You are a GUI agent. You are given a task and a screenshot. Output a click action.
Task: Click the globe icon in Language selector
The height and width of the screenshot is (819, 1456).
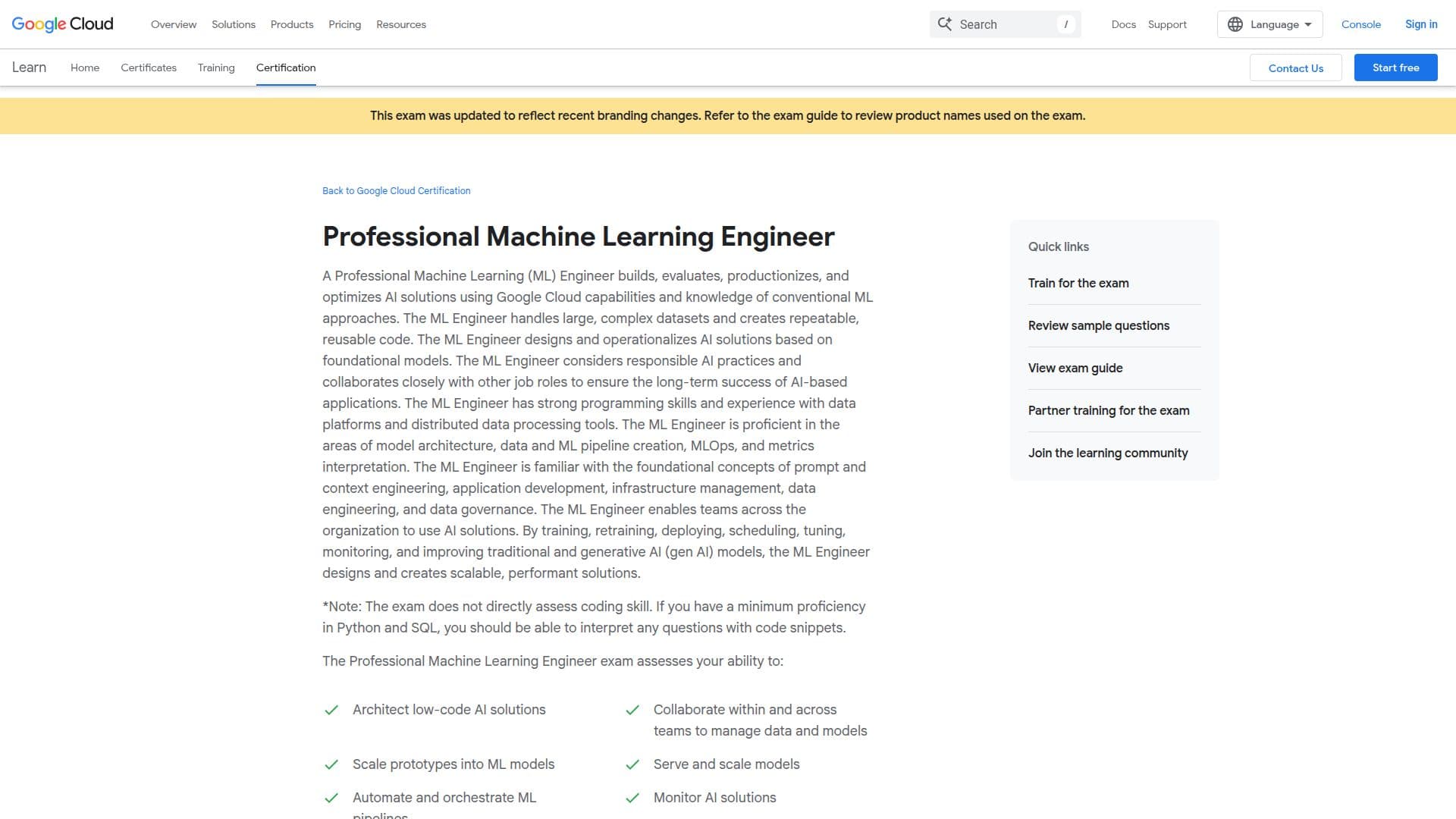[1235, 24]
